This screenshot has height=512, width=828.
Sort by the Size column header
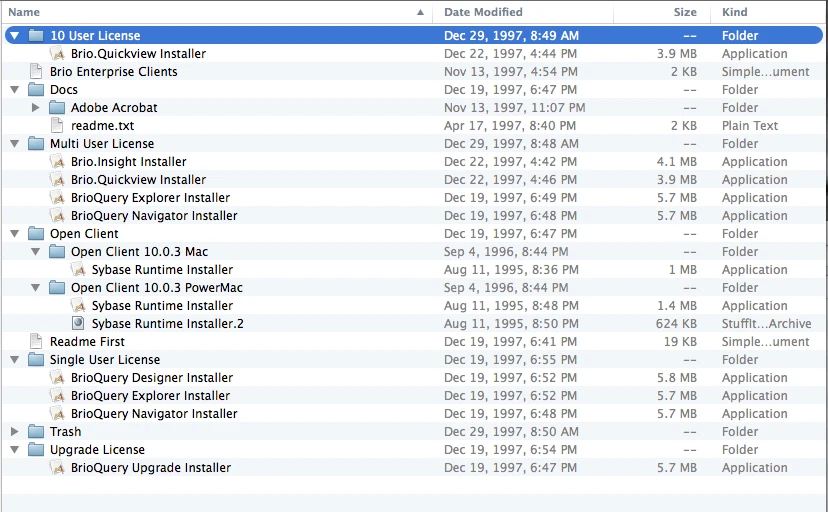click(x=662, y=12)
